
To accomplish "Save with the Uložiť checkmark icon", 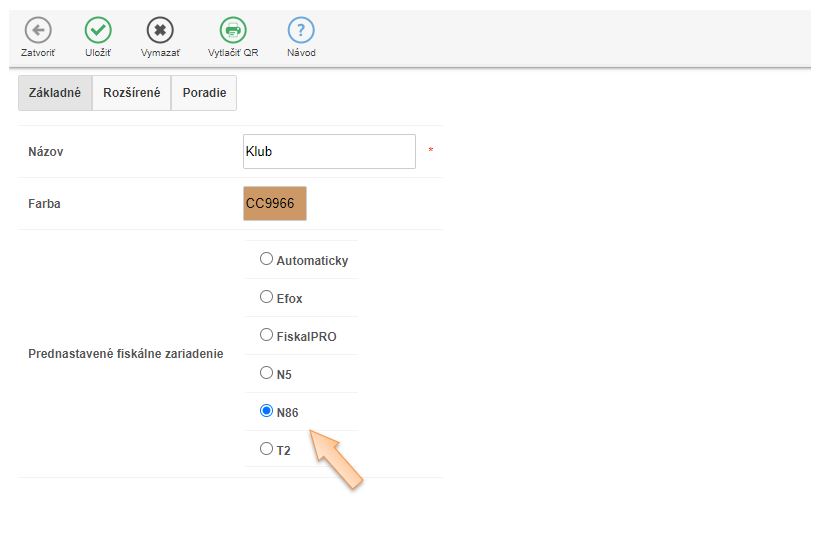I will click(98, 31).
